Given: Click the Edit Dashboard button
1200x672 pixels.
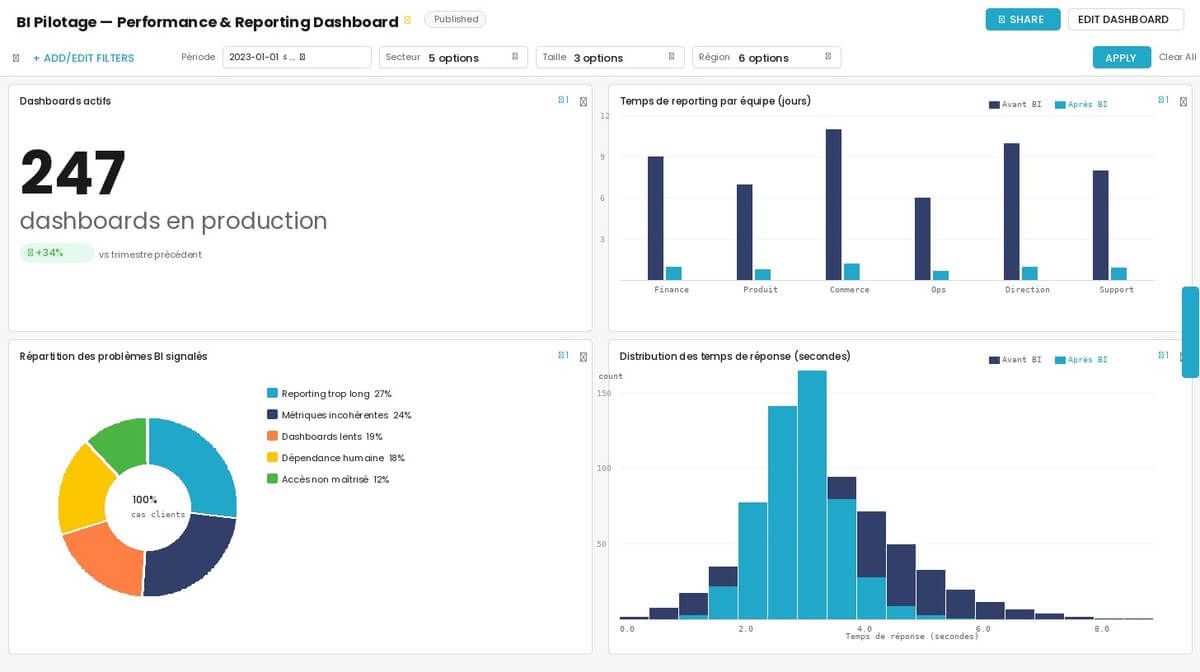Looking at the screenshot, I should 1123,20.
